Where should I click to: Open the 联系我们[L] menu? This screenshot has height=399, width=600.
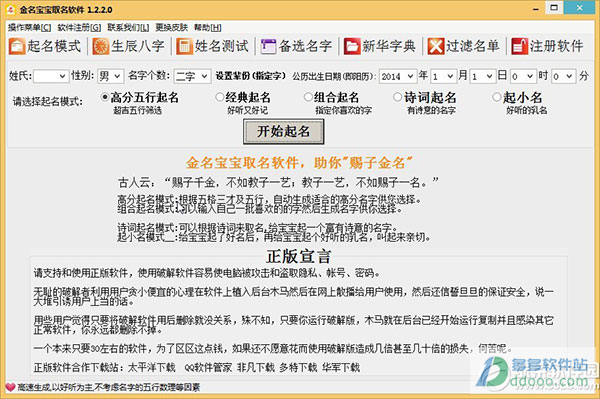pos(128,28)
